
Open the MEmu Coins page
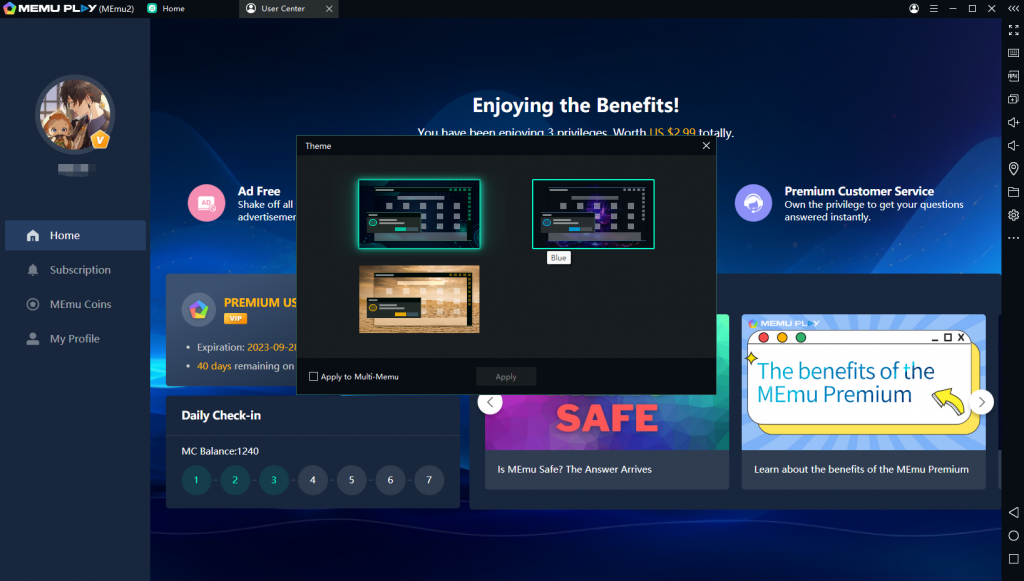point(75,304)
